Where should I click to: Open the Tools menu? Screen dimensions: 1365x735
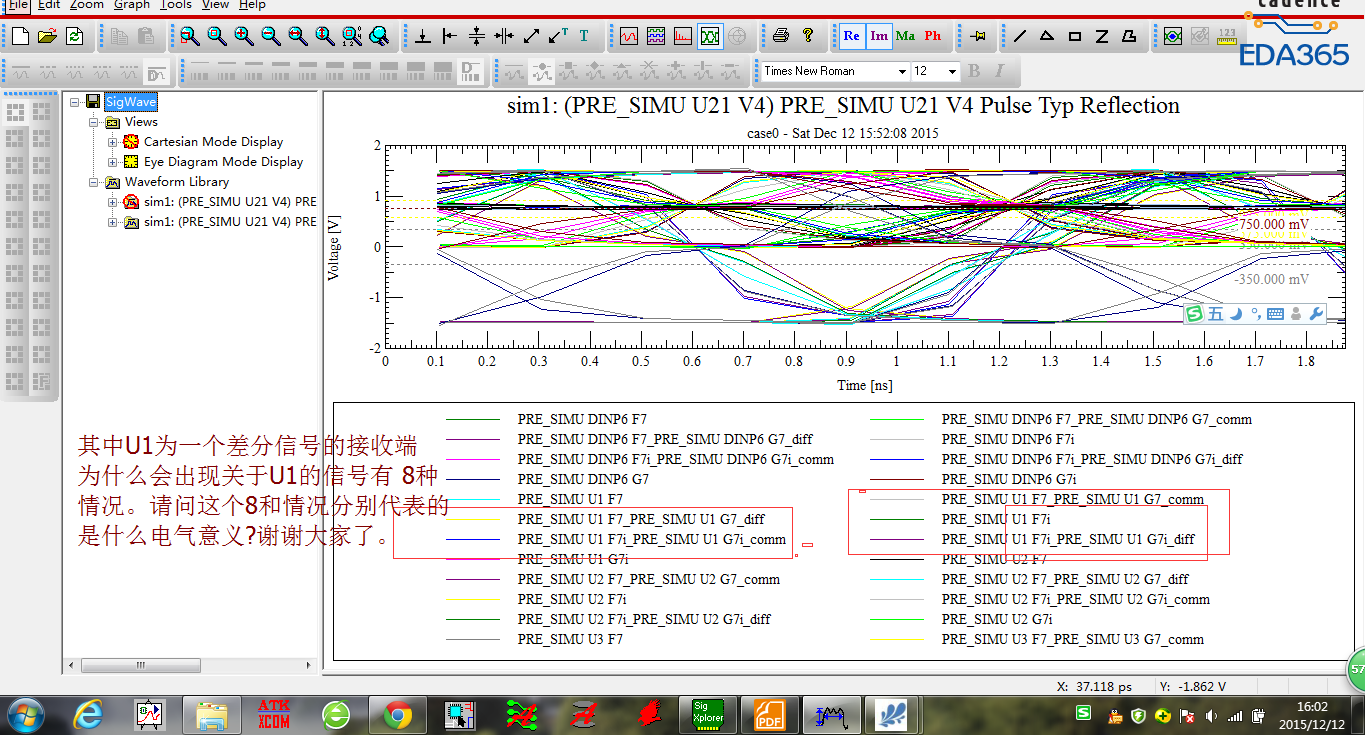[176, 5]
